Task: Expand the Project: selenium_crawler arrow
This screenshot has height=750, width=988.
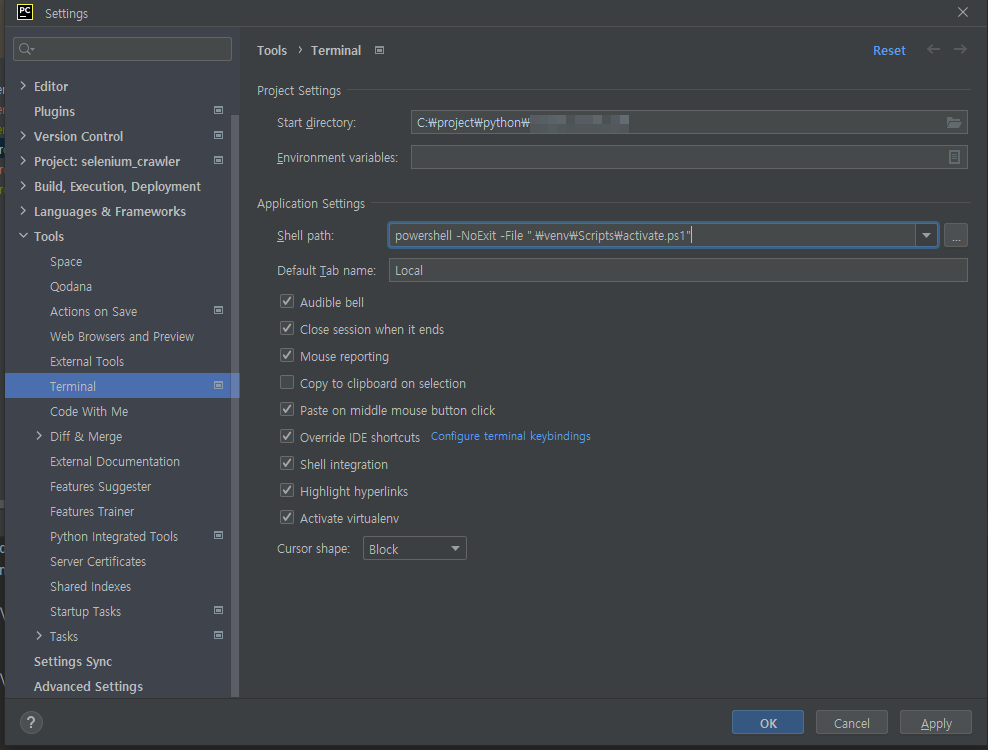Action: coord(23,161)
